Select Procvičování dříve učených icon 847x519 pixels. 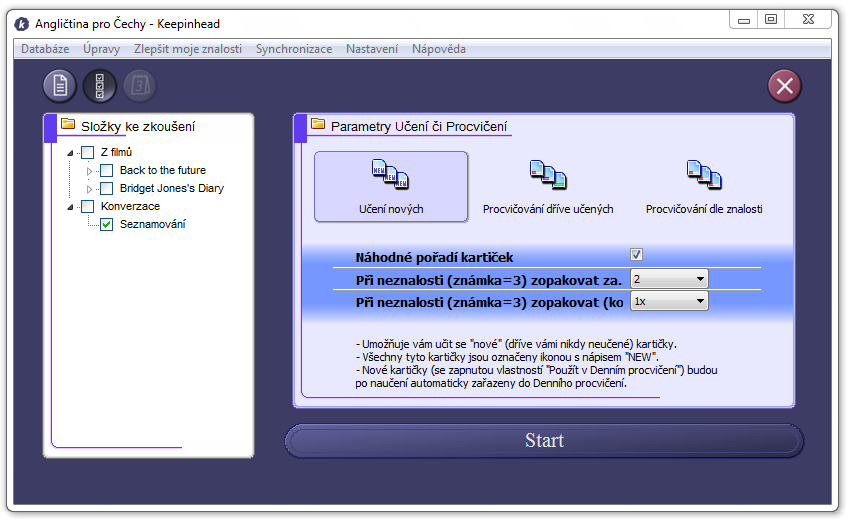pos(548,174)
